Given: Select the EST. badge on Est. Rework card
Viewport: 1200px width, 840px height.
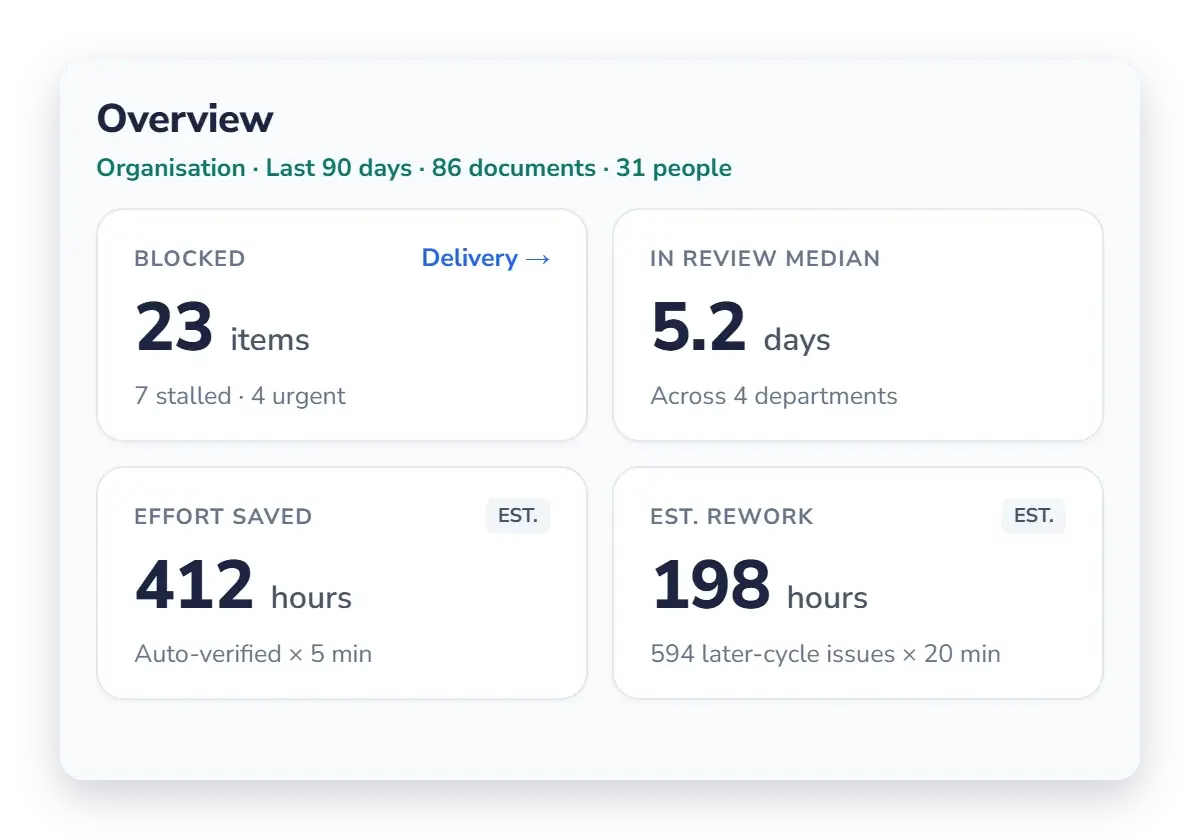Looking at the screenshot, I should point(1034,516).
